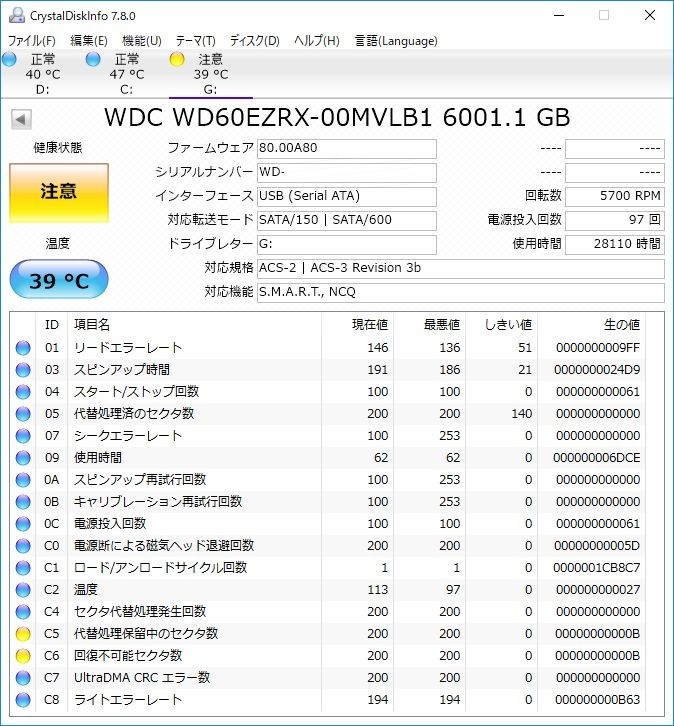Click the blue status orb for disk C:
This screenshot has height=726, width=674.
[x=93, y=59]
